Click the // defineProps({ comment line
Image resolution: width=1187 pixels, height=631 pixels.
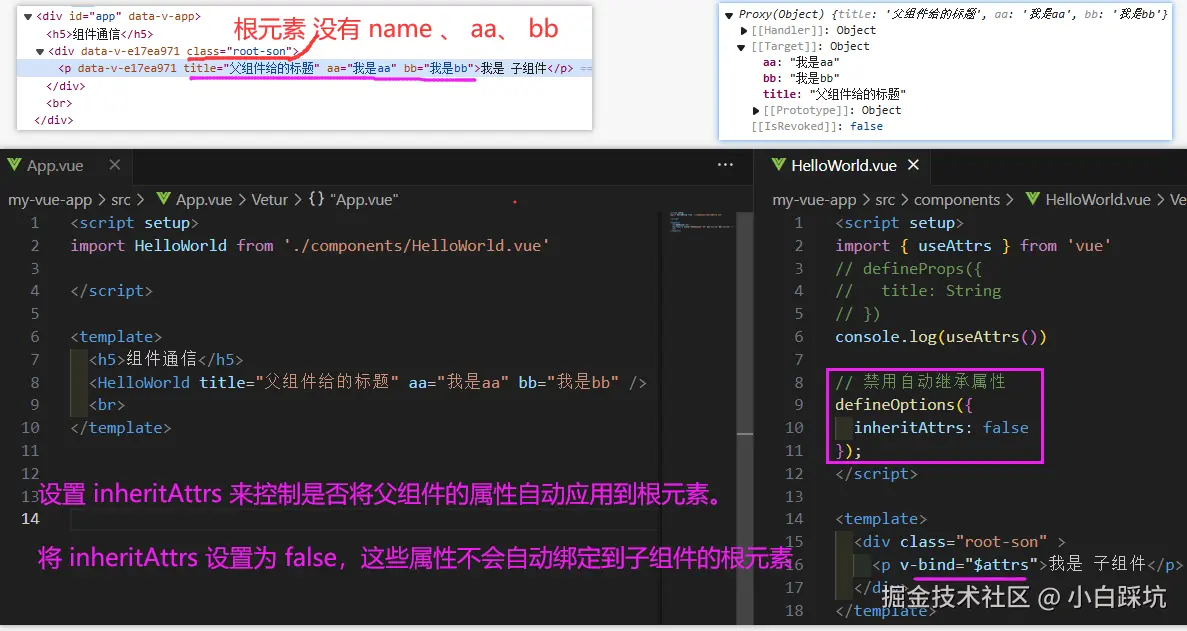pos(908,268)
